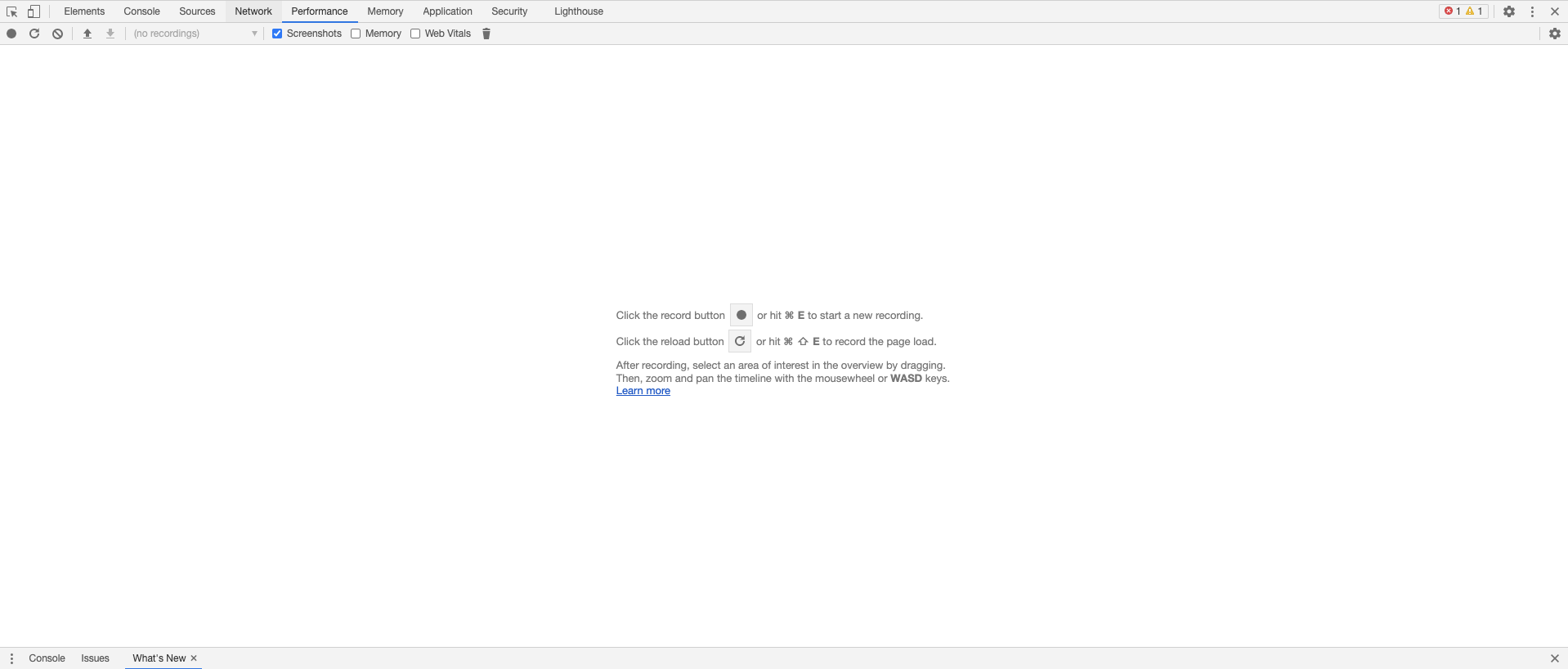Click the reload button in the center instructions
This screenshot has height=669, width=1568.
pos(740,341)
